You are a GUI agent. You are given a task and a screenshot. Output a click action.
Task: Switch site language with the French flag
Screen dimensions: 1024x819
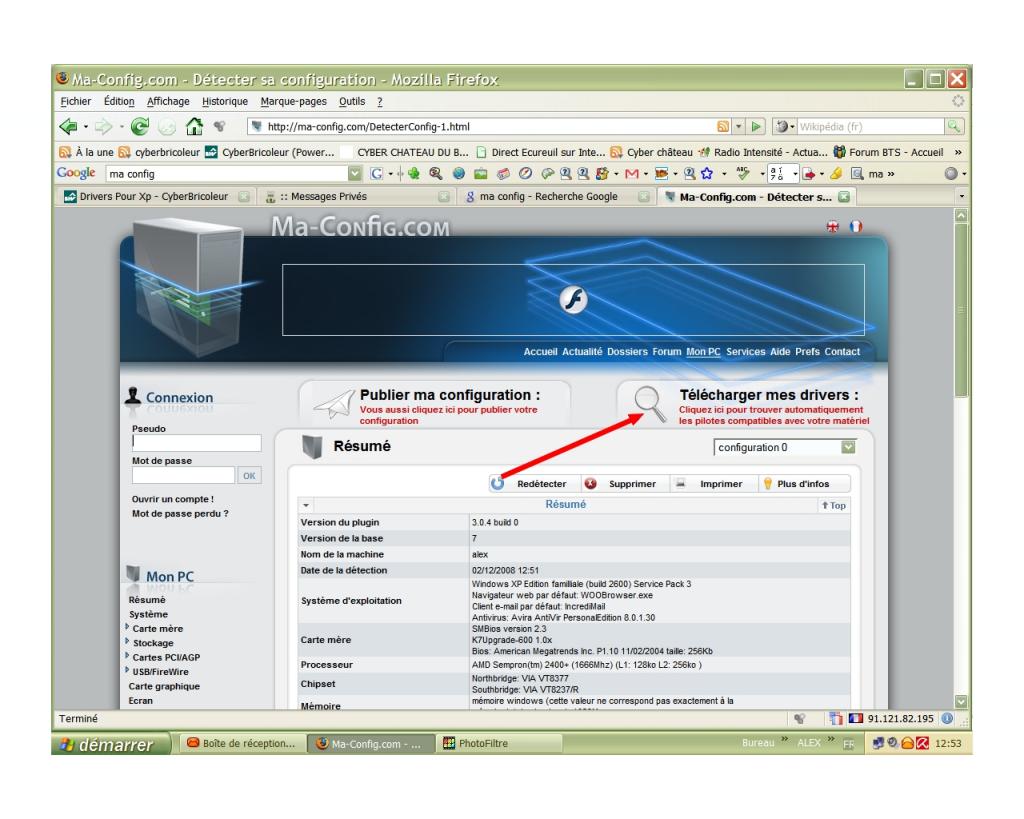(x=856, y=227)
